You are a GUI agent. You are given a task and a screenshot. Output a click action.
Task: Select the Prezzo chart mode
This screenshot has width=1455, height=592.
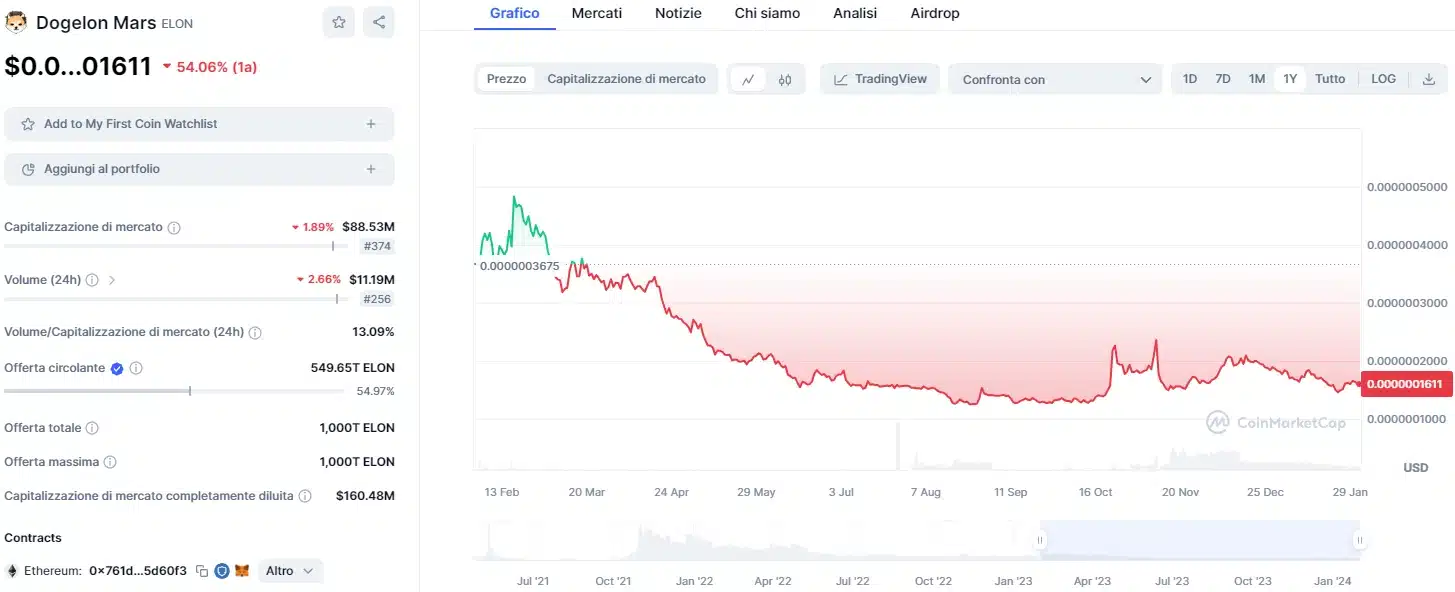click(506, 79)
